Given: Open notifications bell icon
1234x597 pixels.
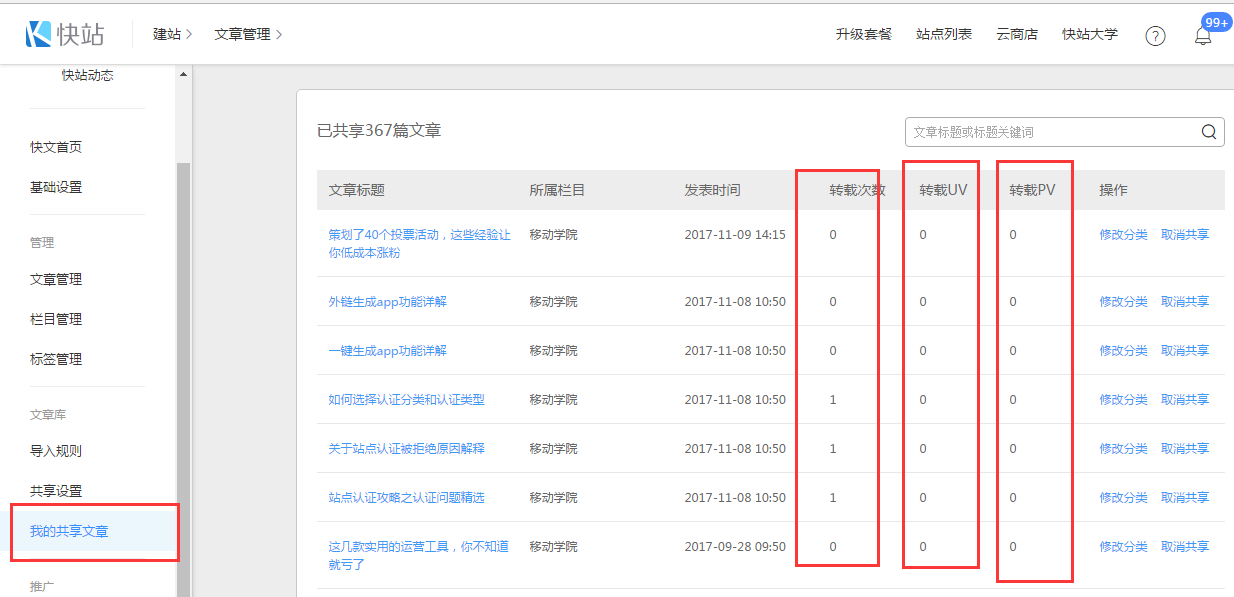Looking at the screenshot, I should (1203, 36).
